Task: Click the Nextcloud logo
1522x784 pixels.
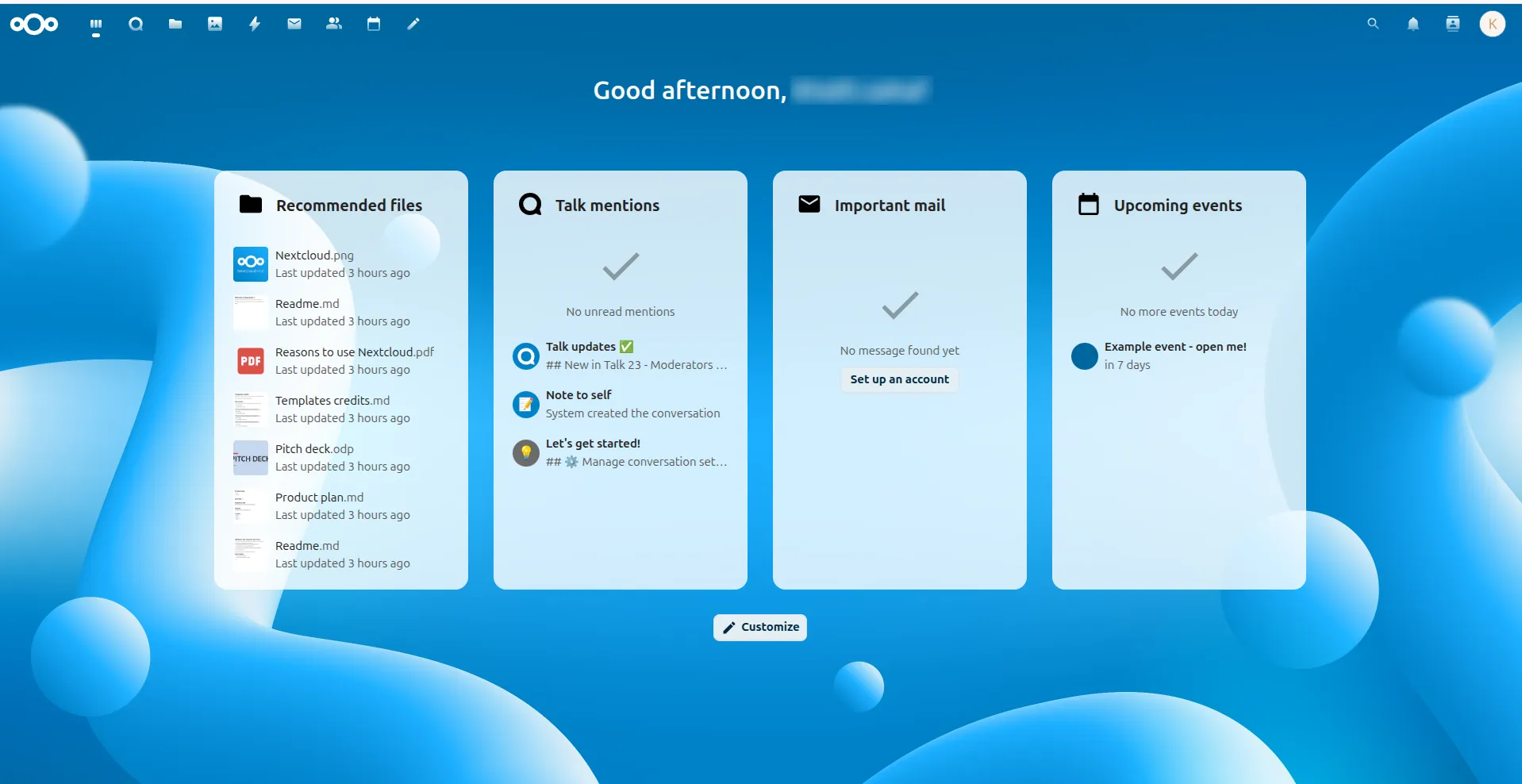Action: click(x=34, y=25)
